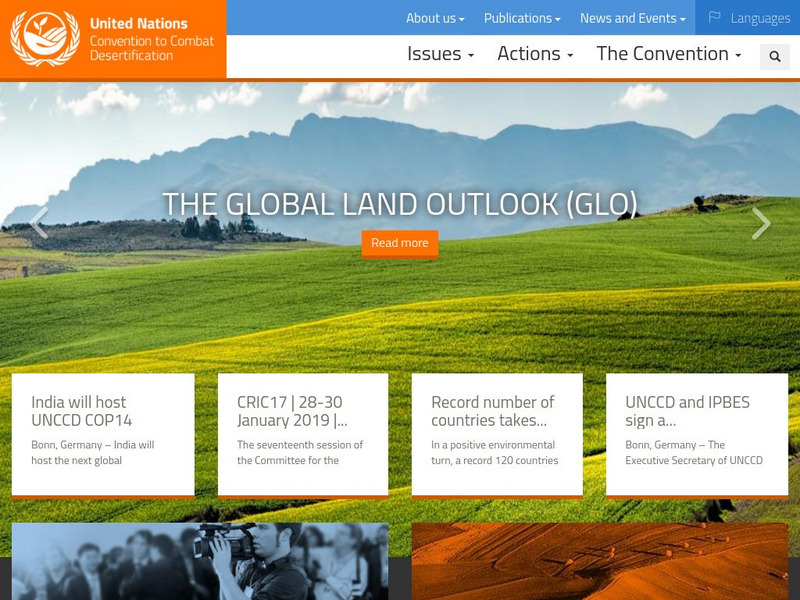This screenshot has height=600, width=800.
Task: Open the Global Land Outlook headline
Action: (399, 204)
